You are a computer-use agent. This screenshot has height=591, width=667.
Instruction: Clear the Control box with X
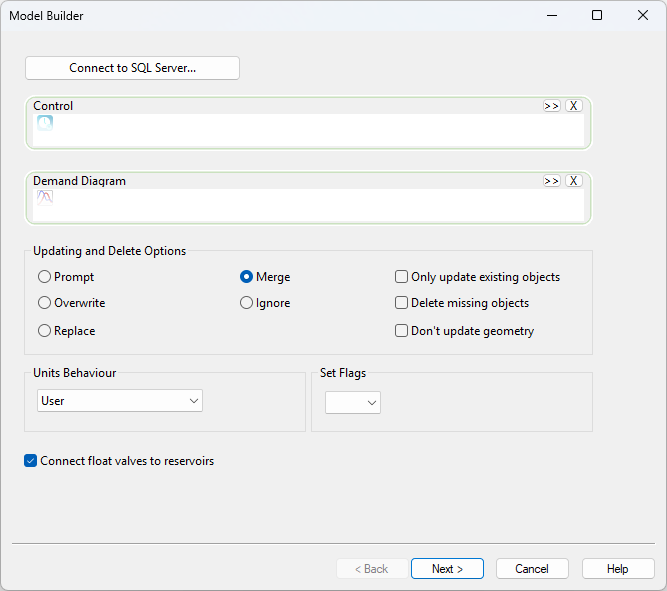(573, 106)
